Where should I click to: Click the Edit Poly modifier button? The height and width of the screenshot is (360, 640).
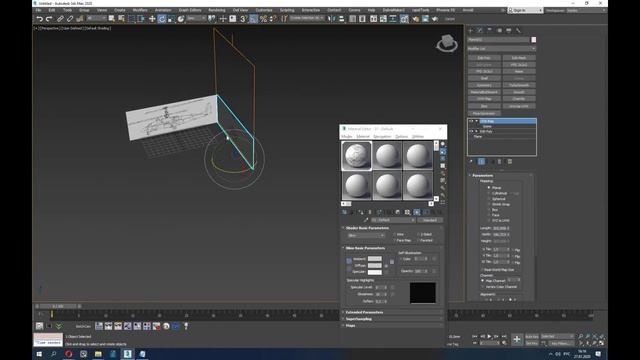pos(484,58)
